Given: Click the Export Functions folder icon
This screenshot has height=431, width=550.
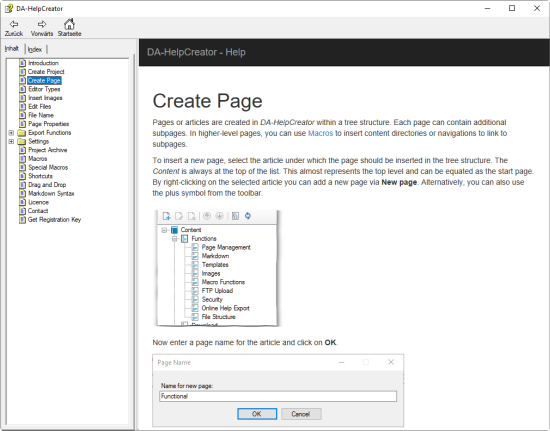Looking at the screenshot, I should click(x=22, y=133).
